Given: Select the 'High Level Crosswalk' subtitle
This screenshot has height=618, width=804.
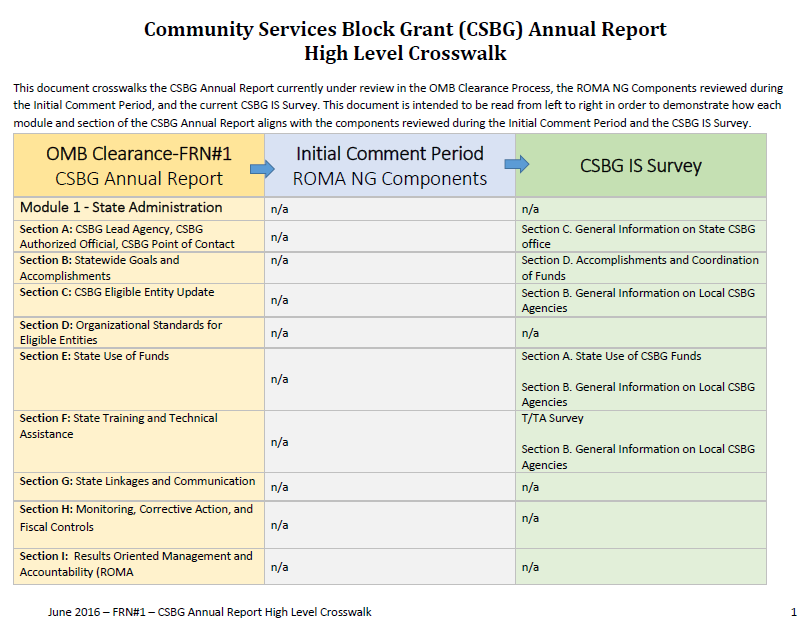Looking at the screenshot, I should (x=405, y=53).
